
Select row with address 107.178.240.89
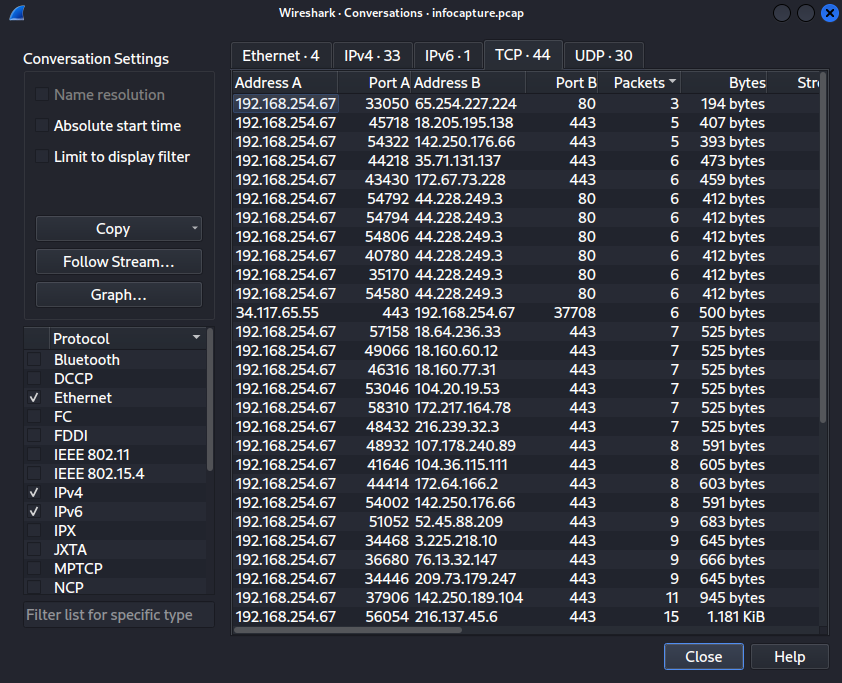click(x=526, y=446)
